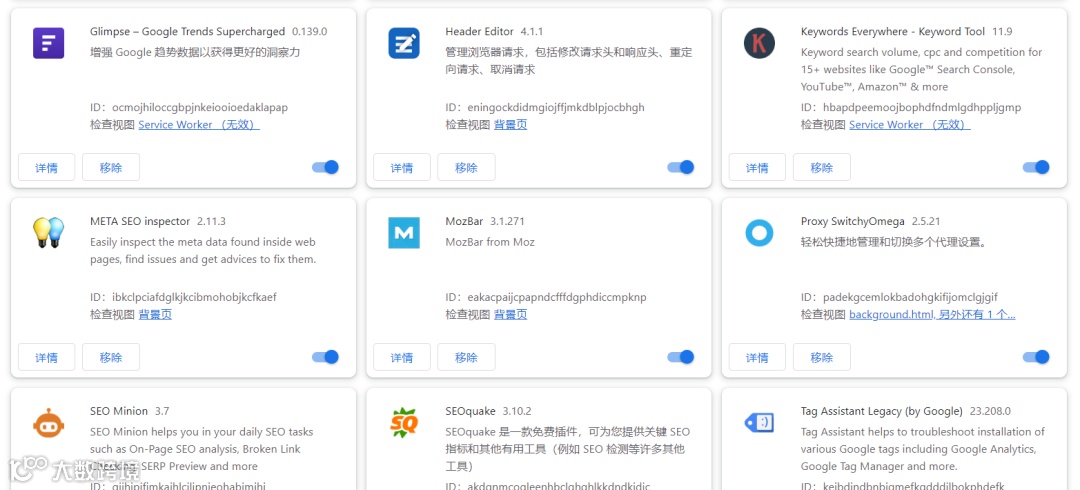Select MozBar ID eakacpaijcpapndcfffdgphdiccmpknp

557,297
